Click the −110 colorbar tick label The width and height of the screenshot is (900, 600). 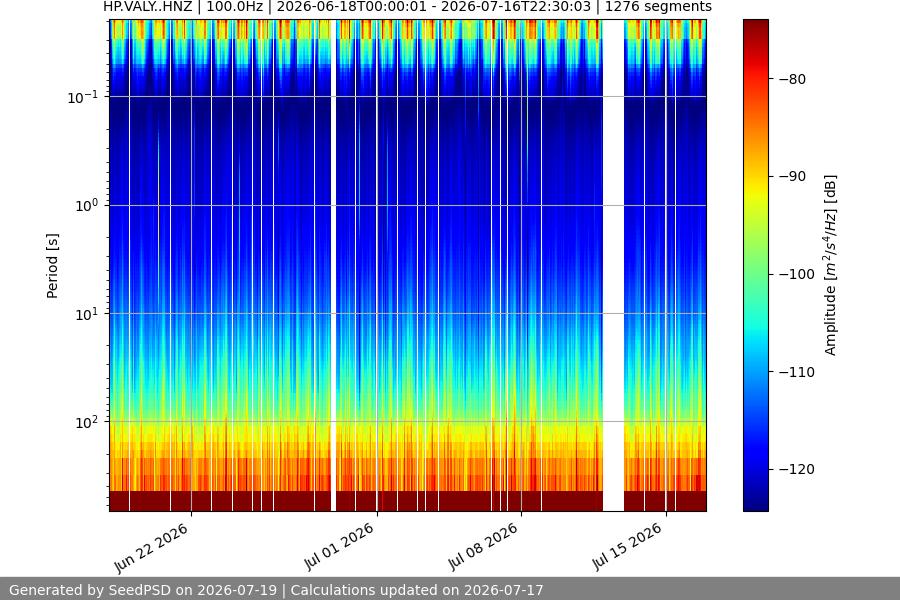tap(796, 372)
